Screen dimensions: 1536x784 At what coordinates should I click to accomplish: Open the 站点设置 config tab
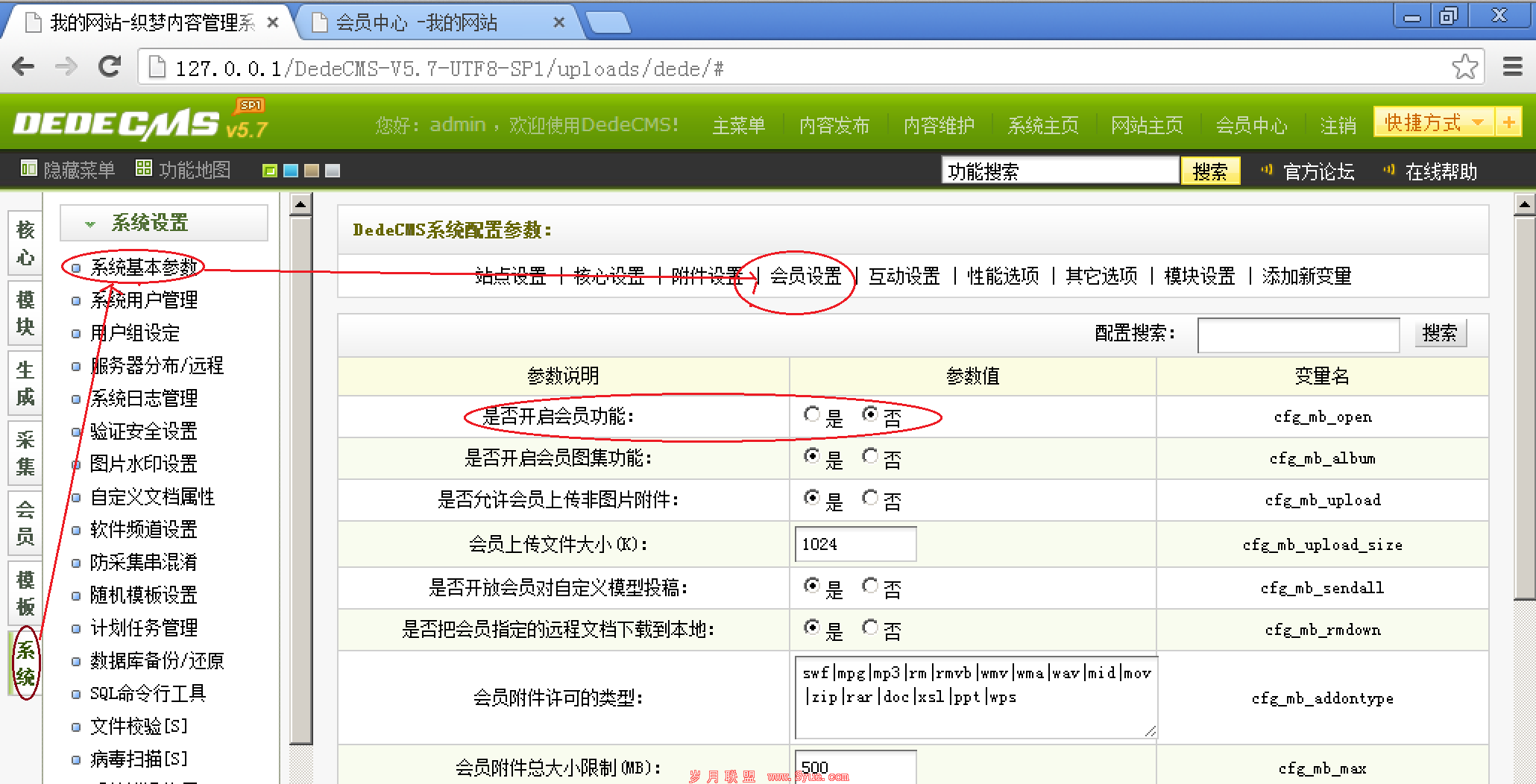click(x=511, y=276)
